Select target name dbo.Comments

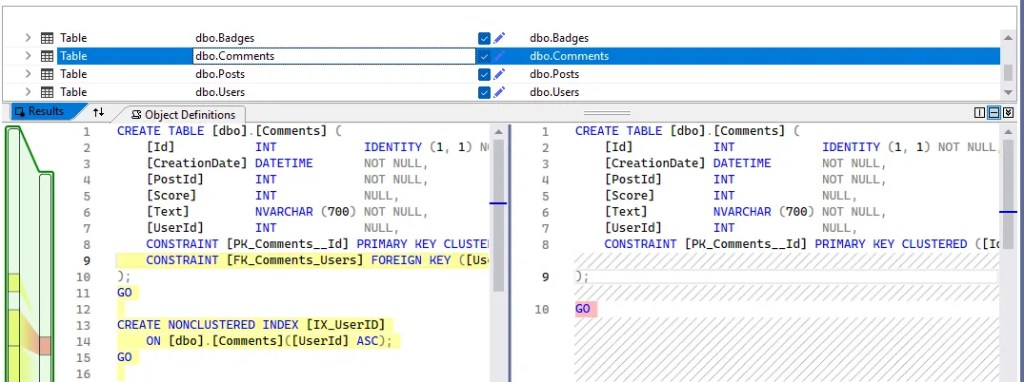[x=569, y=56]
